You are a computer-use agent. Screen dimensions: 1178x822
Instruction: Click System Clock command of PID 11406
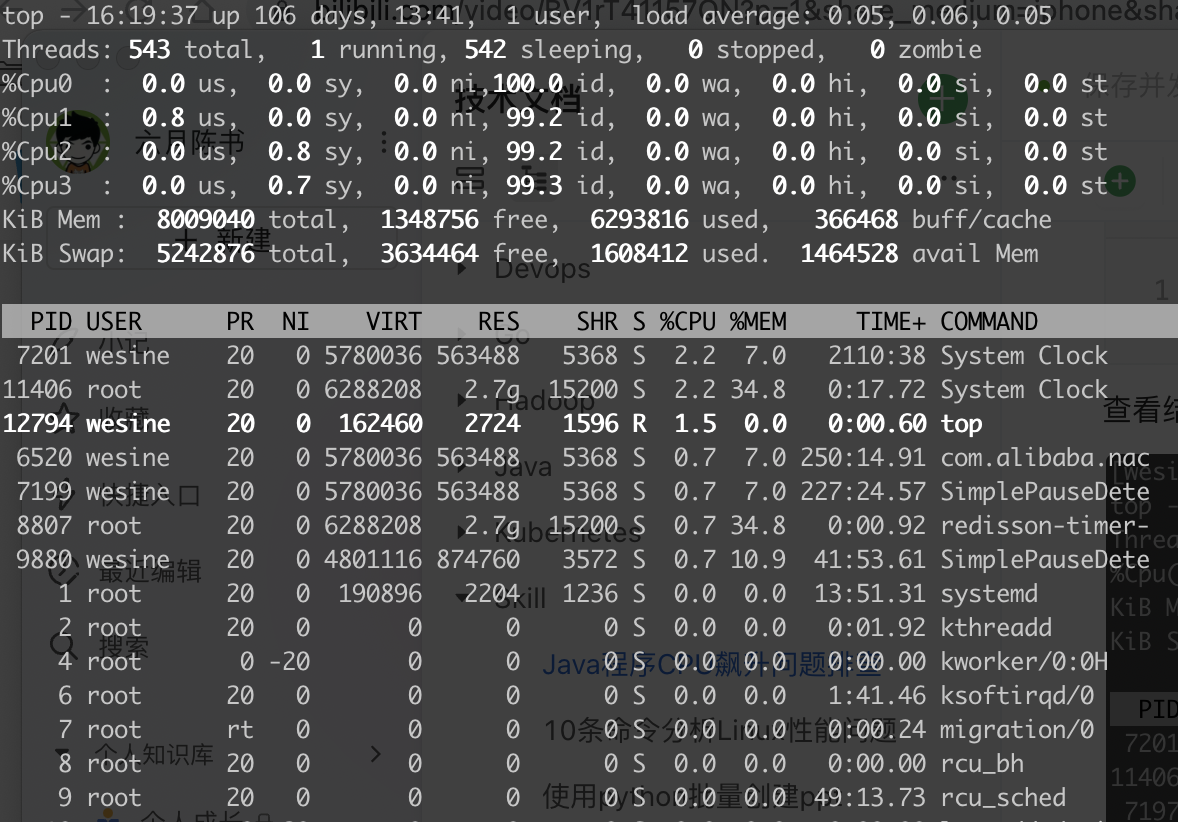(x=1024, y=389)
